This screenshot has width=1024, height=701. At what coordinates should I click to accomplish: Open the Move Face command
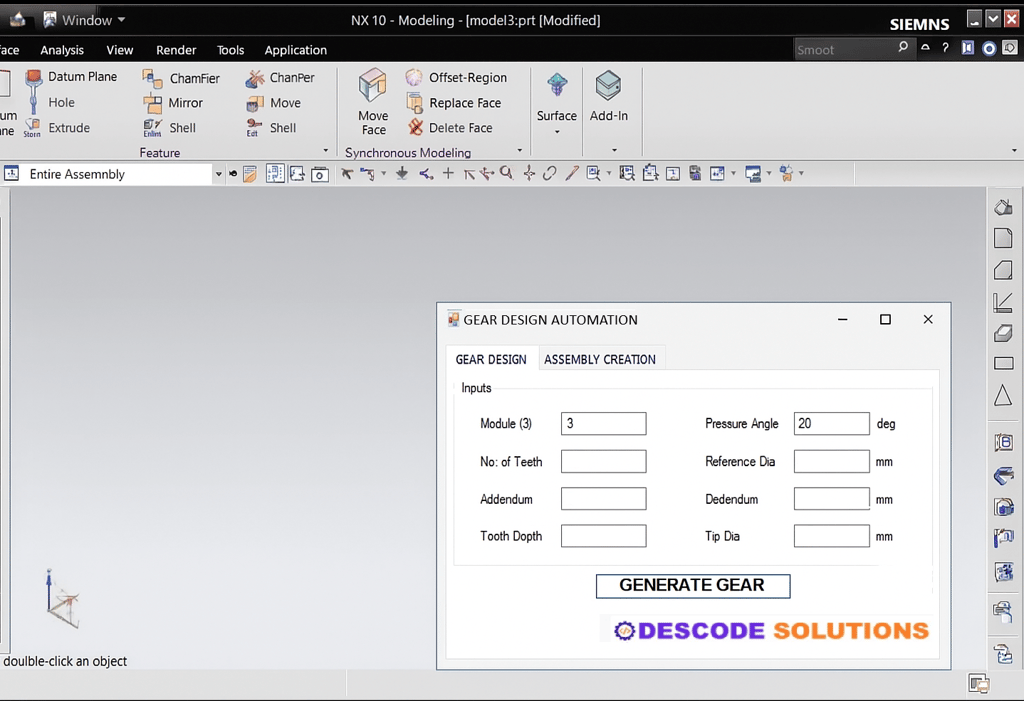tap(373, 102)
